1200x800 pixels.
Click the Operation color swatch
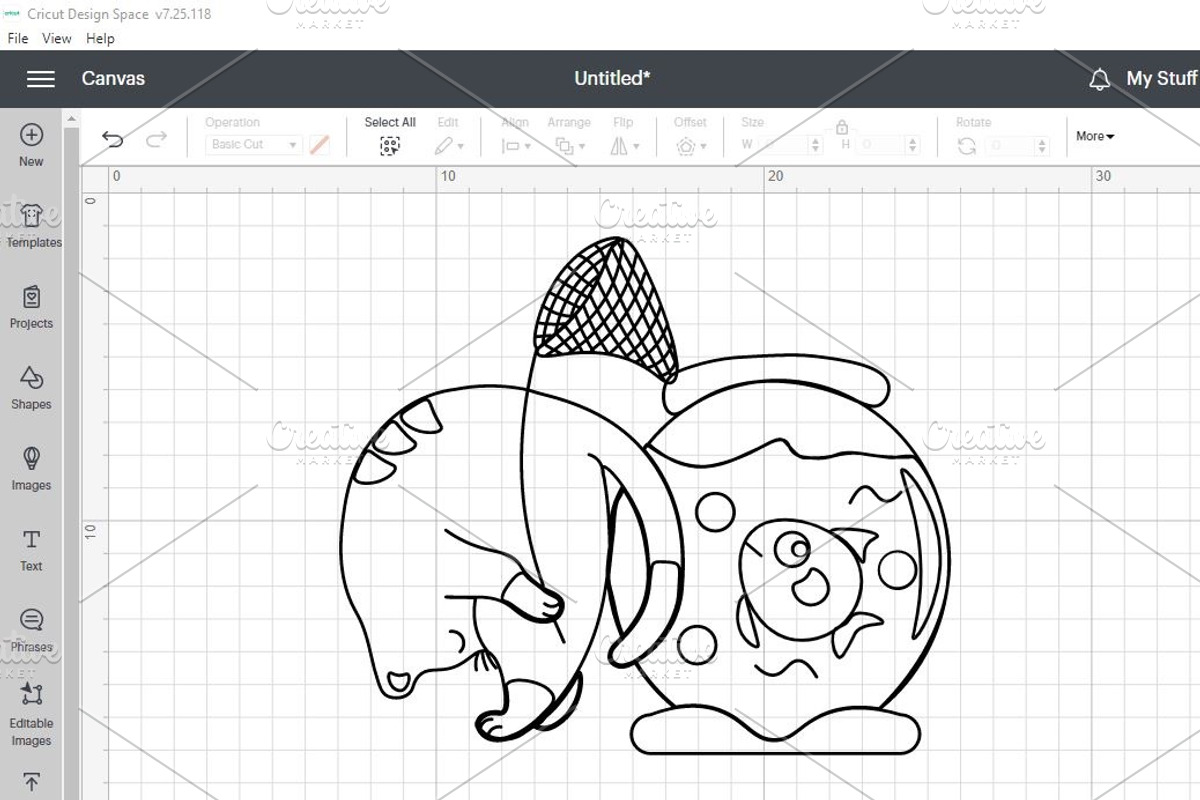[x=319, y=145]
